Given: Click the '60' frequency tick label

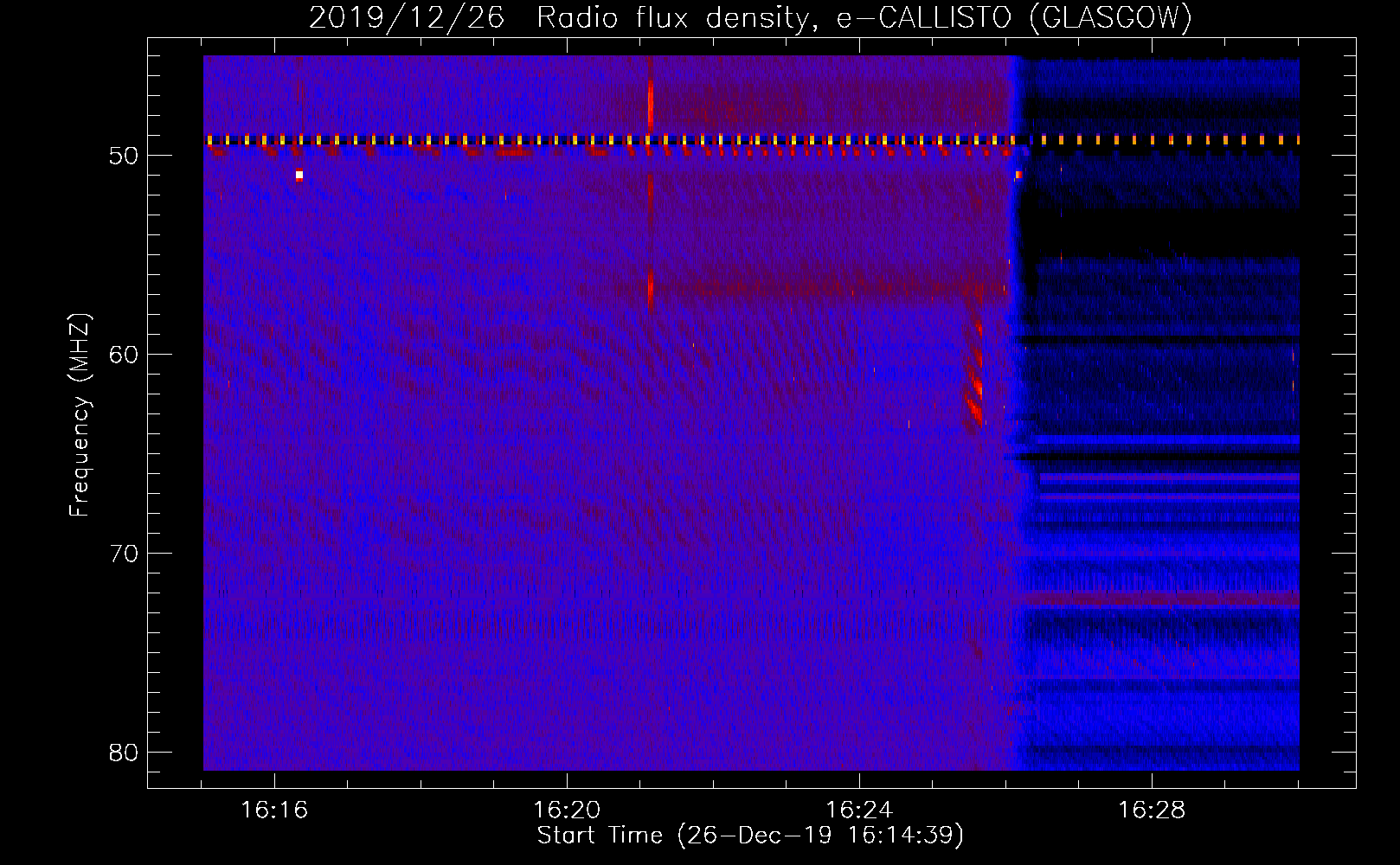Looking at the screenshot, I should [x=125, y=355].
